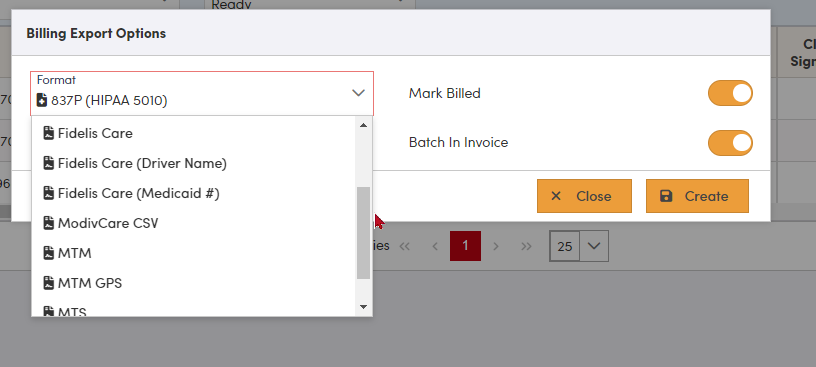Click the Create button
Screen dimensions: 816x367
[x=697, y=196]
